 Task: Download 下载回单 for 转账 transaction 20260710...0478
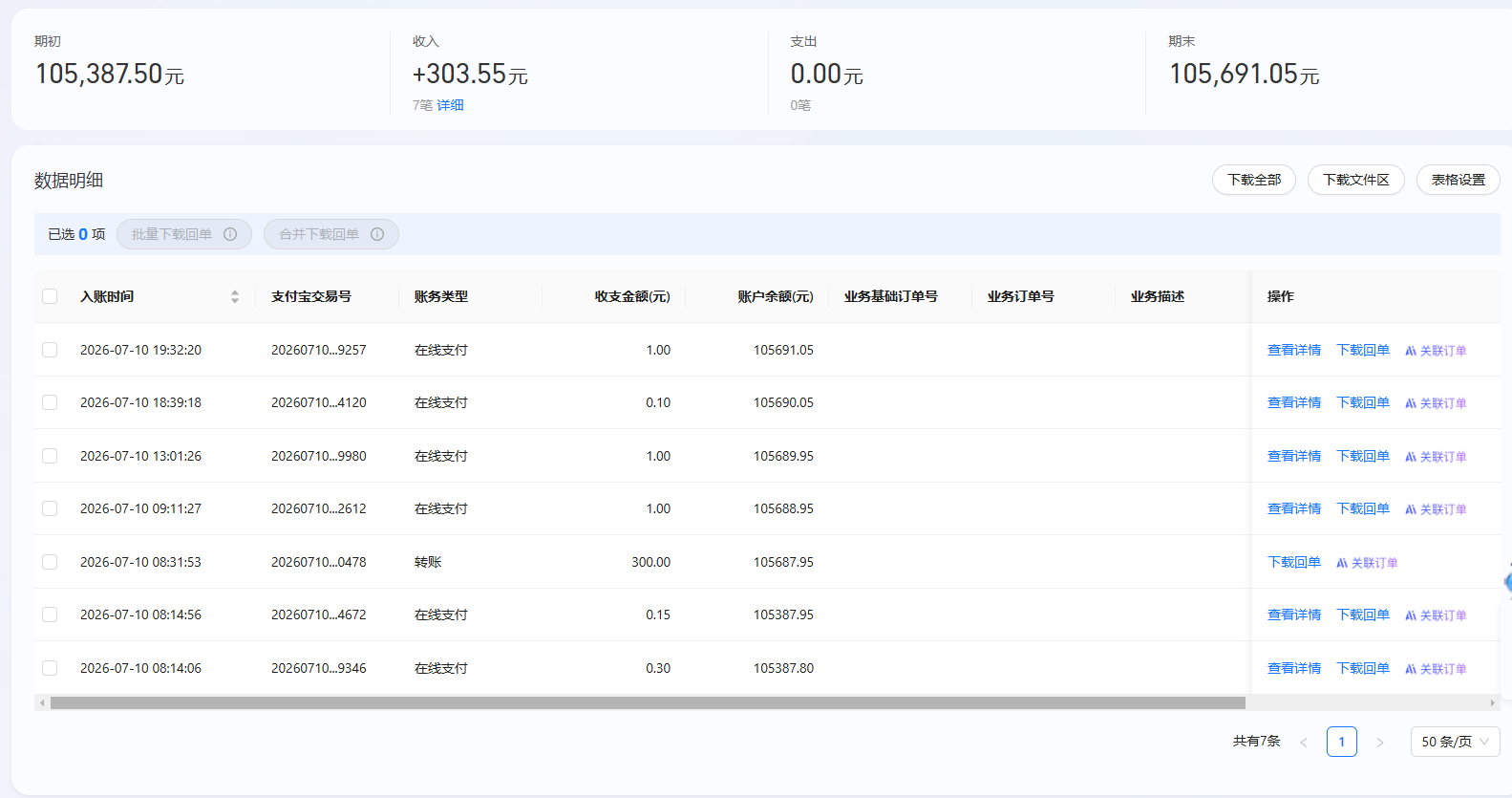[x=1294, y=562]
